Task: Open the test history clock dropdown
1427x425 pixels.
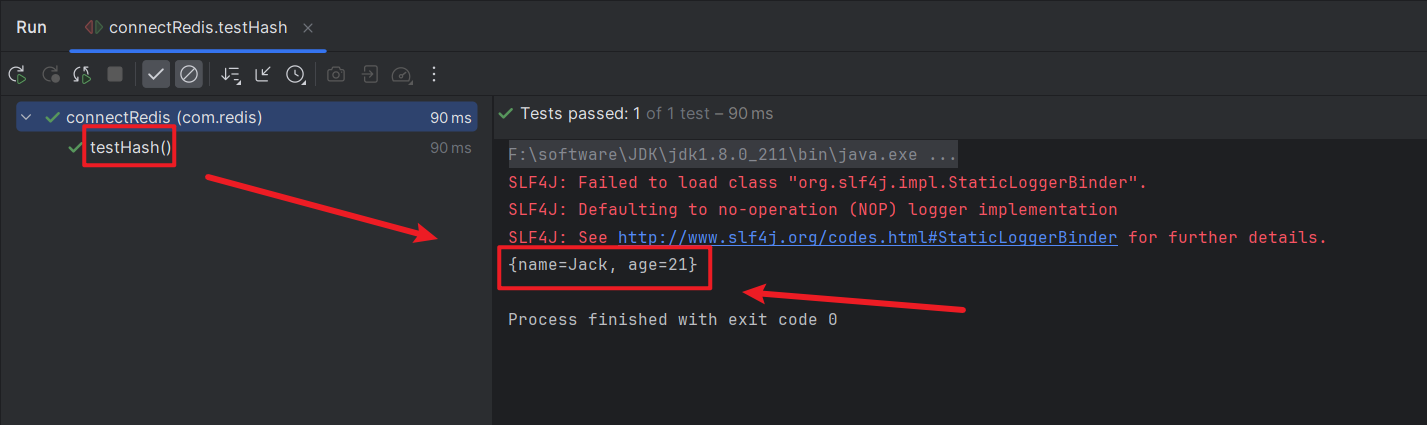Action: point(296,74)
